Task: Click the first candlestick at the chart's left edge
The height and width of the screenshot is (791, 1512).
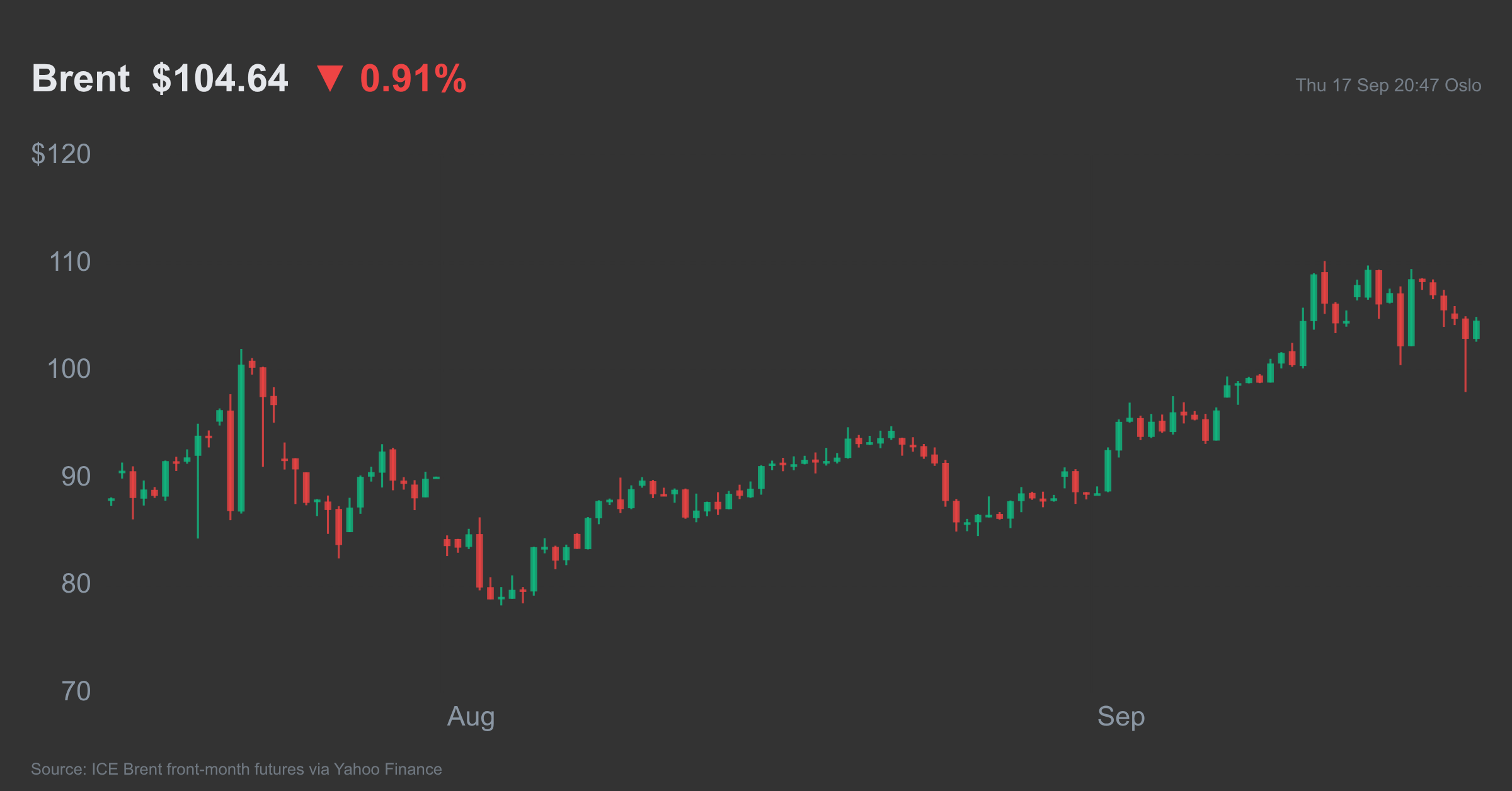Action: coord(112,501)
